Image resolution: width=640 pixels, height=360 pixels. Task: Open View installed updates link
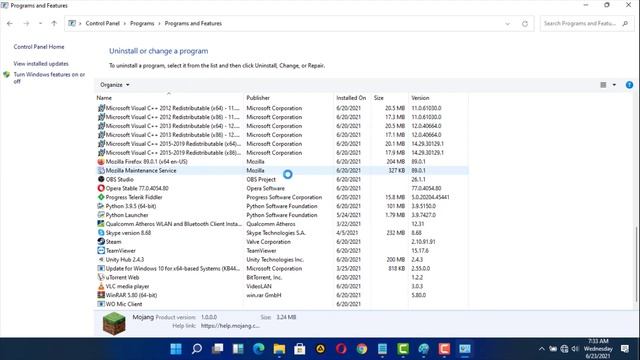coord(41,64)
